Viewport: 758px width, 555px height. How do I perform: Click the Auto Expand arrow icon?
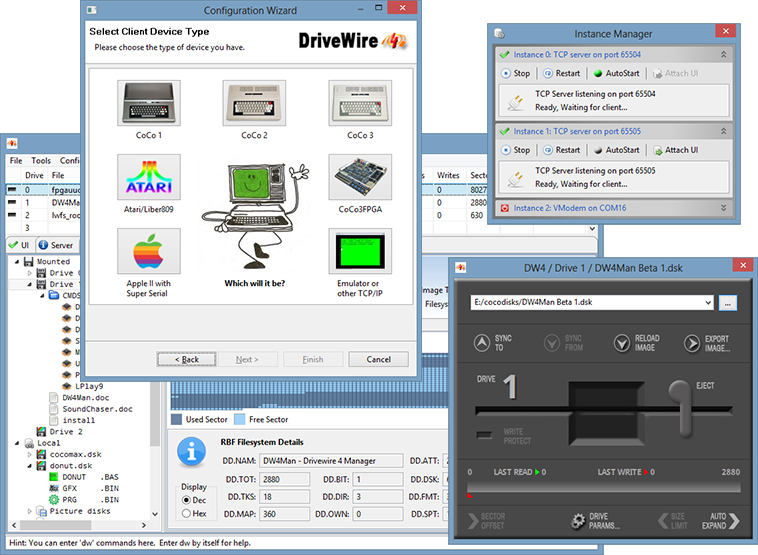(734, 521)
